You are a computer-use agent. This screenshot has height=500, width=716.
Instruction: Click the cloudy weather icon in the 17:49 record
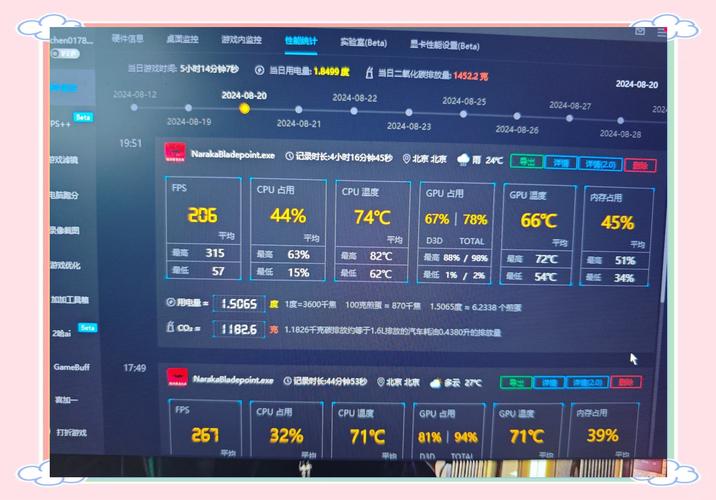point(436,383)
